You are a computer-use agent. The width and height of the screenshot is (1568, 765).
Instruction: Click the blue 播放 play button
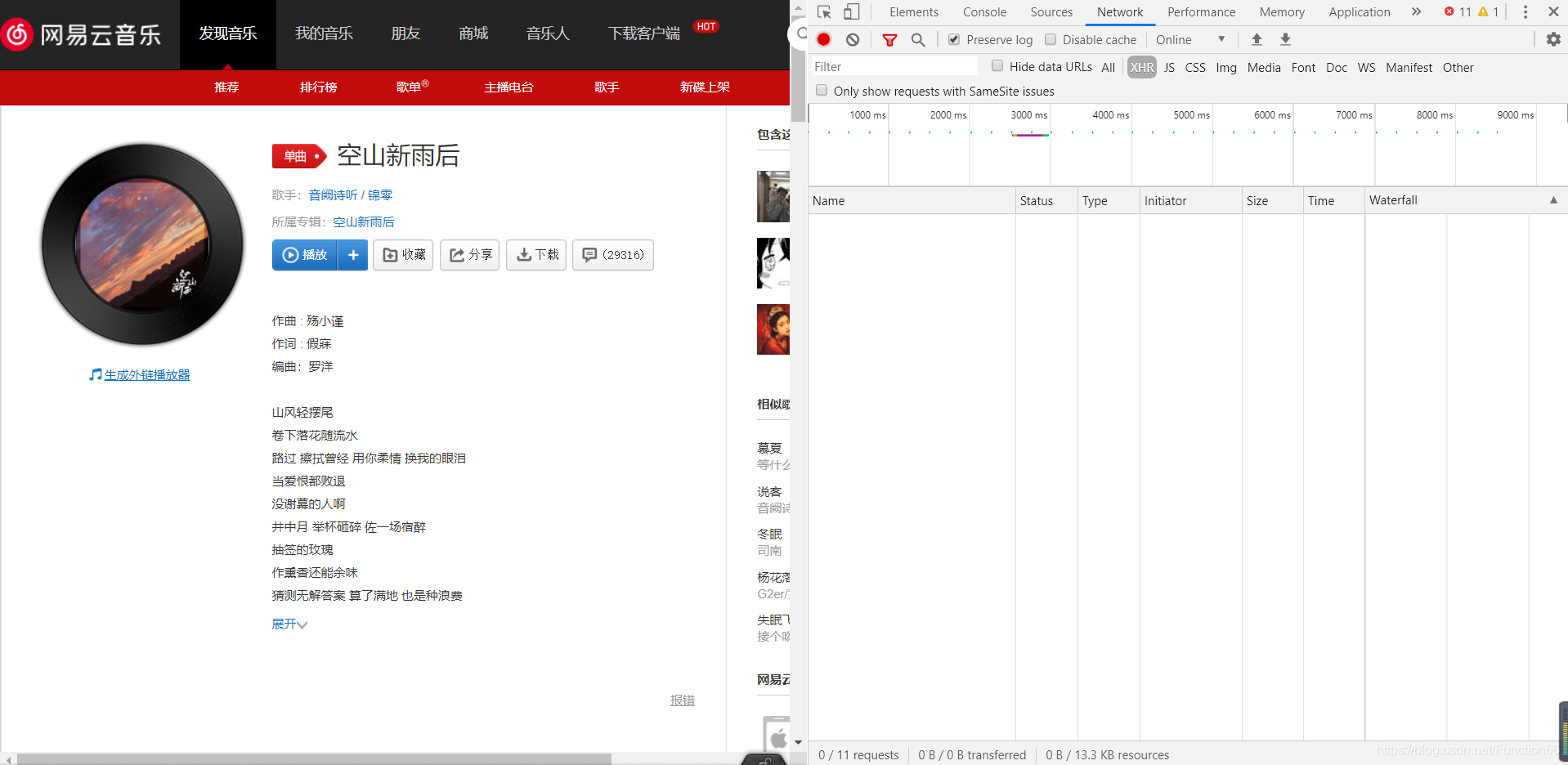(x=305, y=255)
